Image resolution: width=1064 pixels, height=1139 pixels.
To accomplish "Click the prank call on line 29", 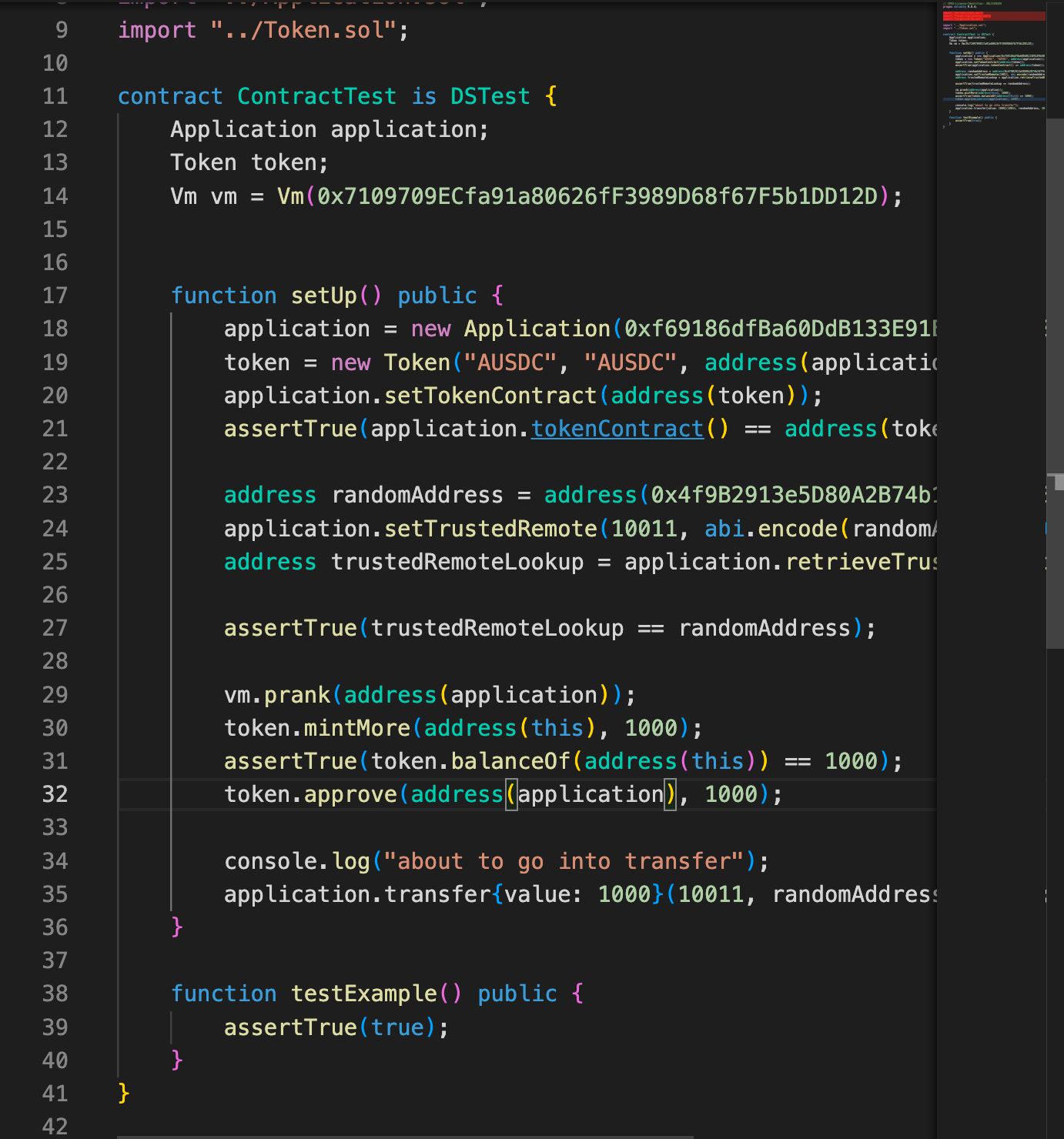I will coord(297,695).
